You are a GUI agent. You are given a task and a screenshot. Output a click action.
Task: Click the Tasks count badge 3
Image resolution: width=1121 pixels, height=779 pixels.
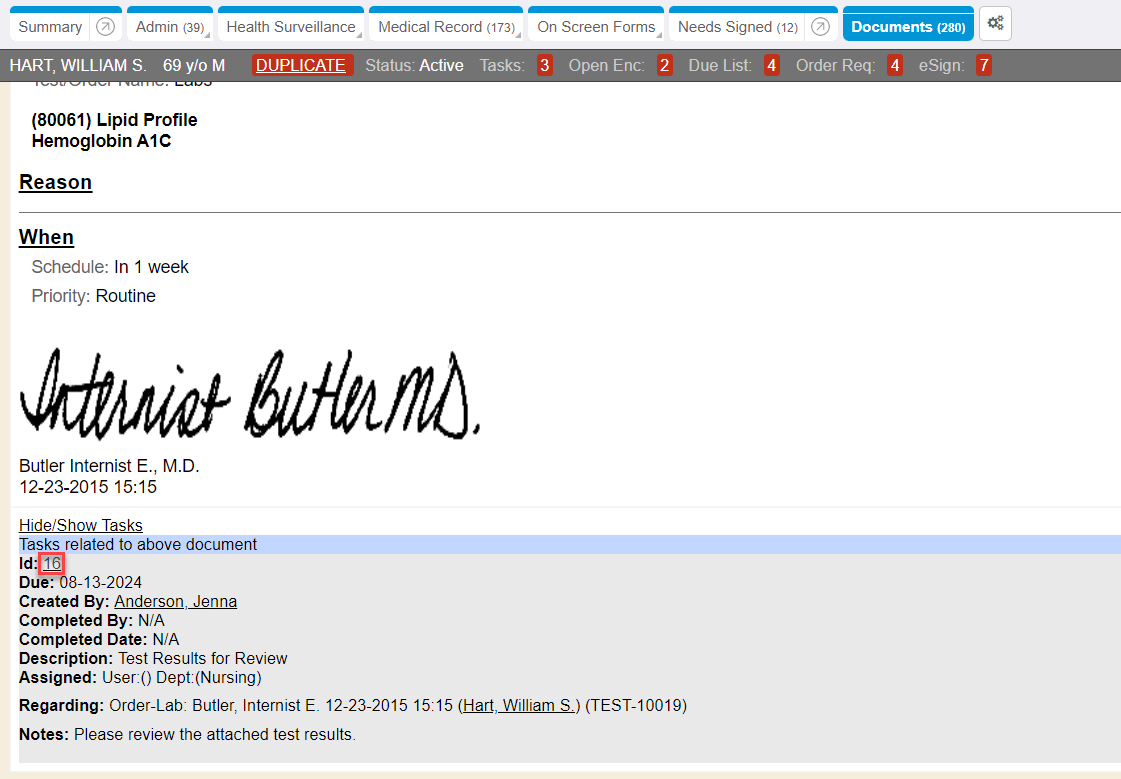544,66
